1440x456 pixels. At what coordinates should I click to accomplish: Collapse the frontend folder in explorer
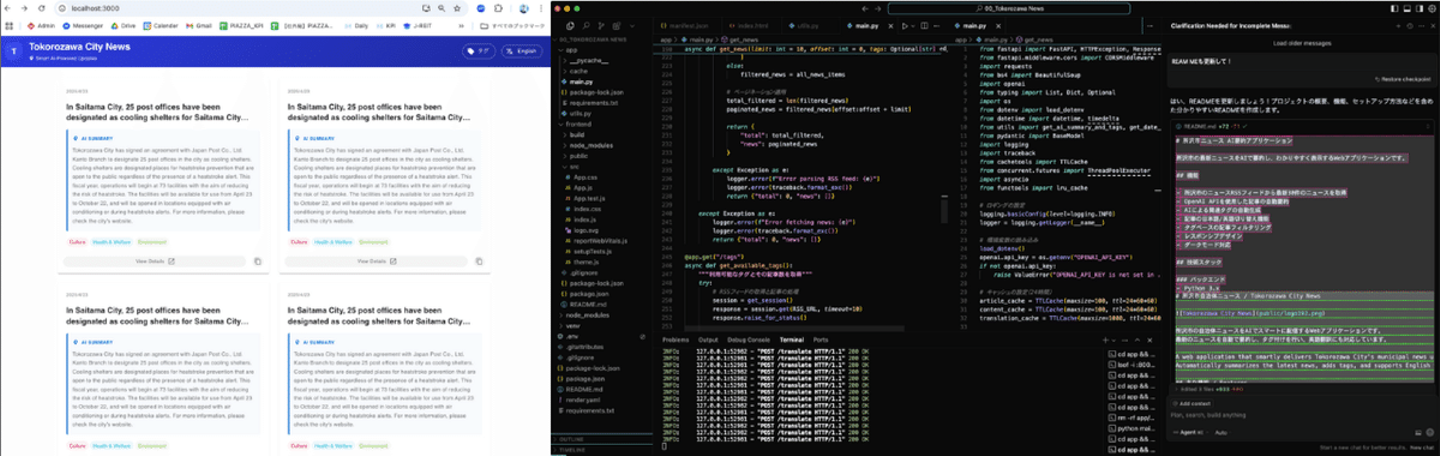pyautogui.click(x=578, y=123)
